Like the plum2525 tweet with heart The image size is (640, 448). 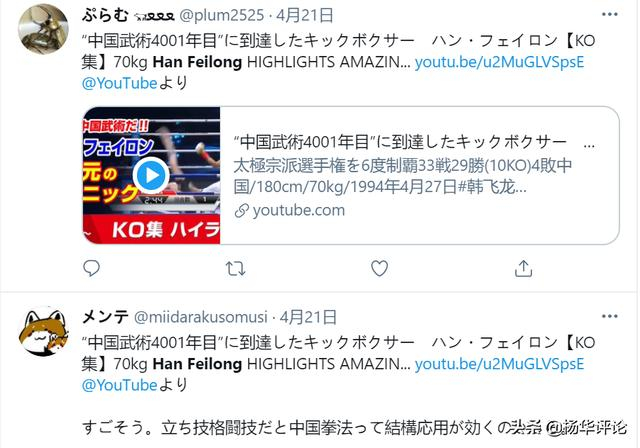pyautogui.click(x=379, y=268)
